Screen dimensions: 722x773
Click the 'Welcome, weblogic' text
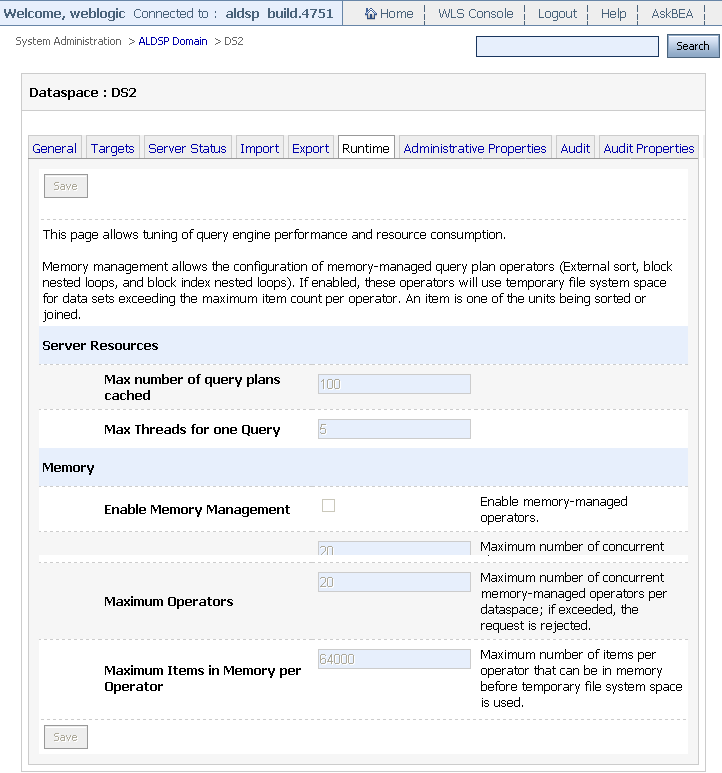click(64, 13)
